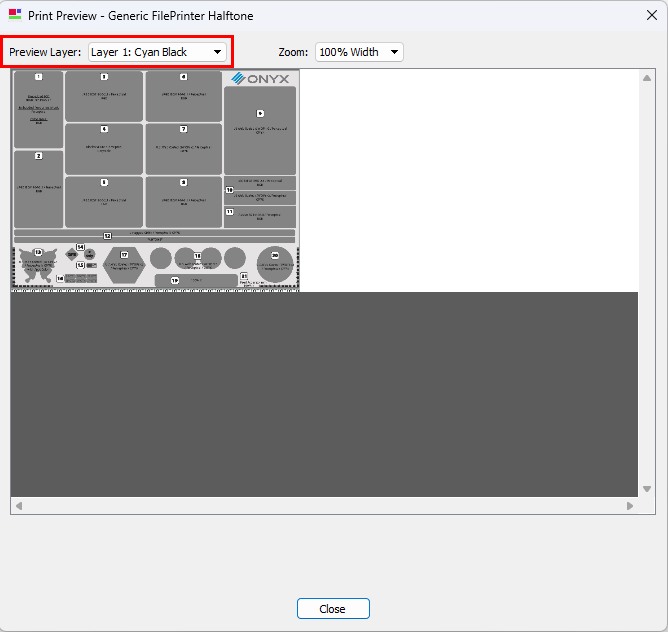Close the Print Preview window with X

[651, 15]
